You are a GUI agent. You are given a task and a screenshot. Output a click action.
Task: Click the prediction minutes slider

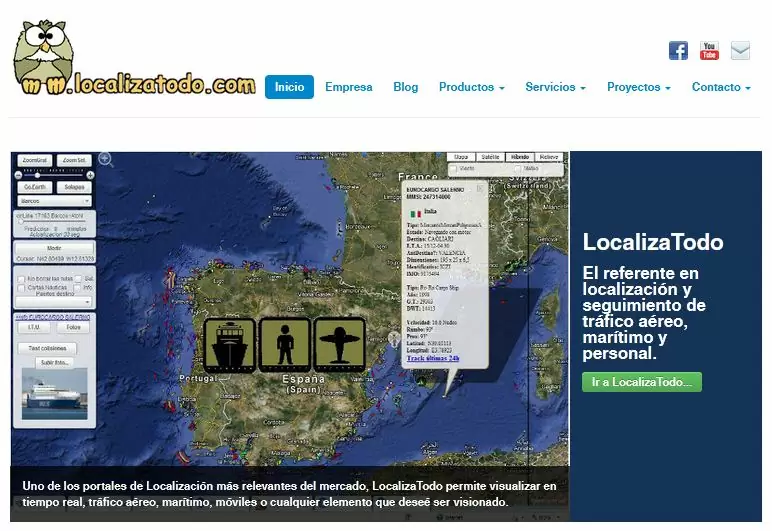52,222
